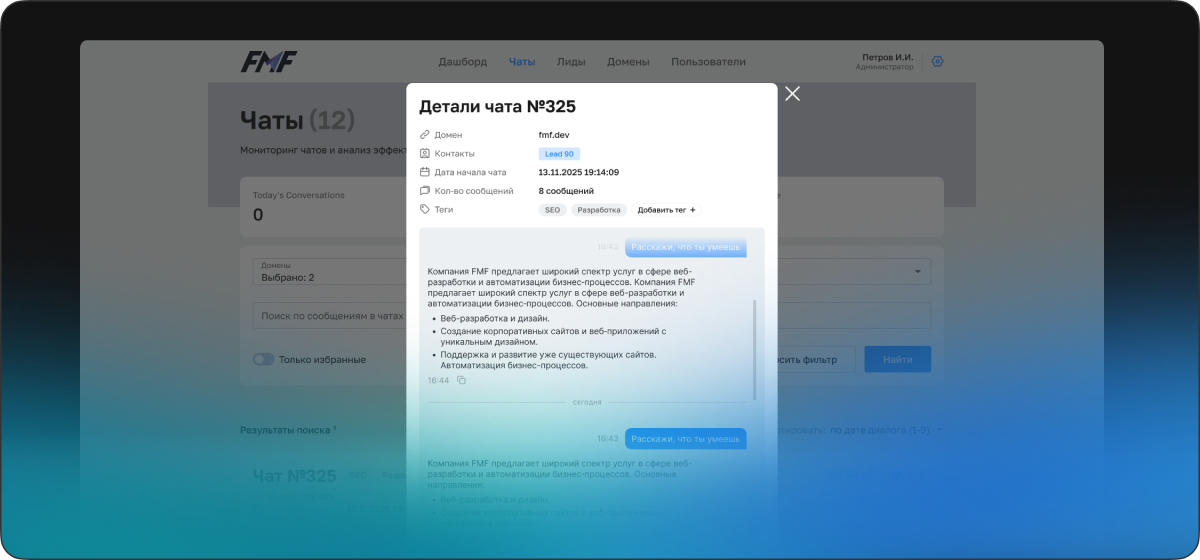Click the chat conversation scrollbar in the modal
Image resolution: width=1200 pixels, height=560 pixels.
click(755, 350)
